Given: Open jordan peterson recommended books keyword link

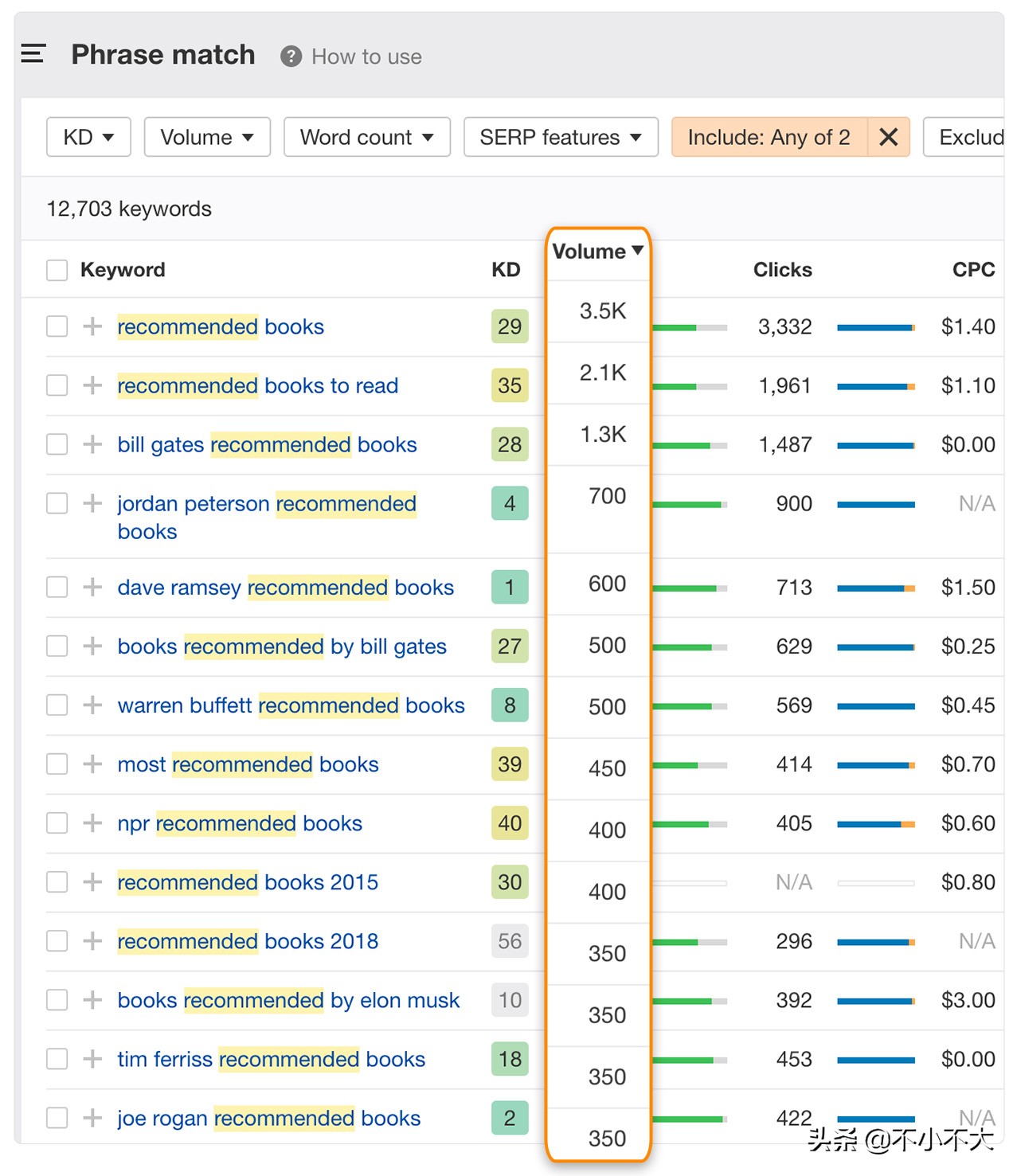Looking at the screenshot, I should tap(266, 504).
